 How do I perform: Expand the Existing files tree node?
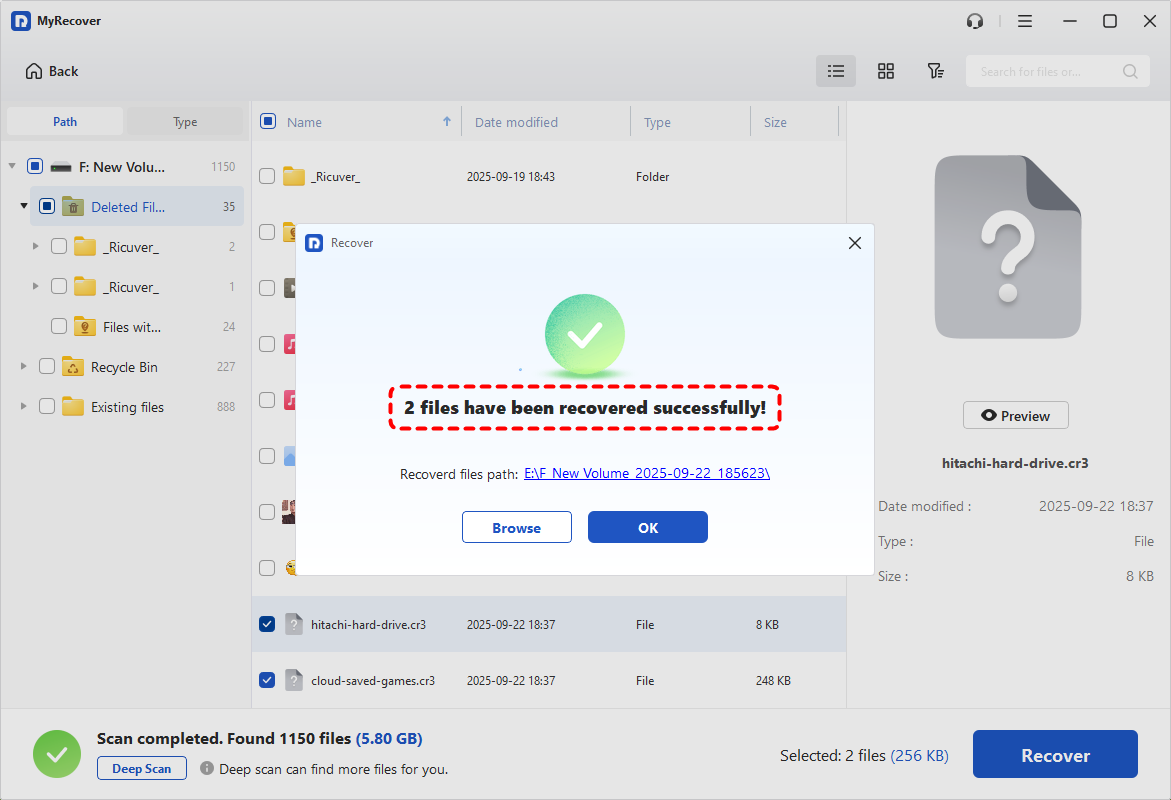[x=24, y=407]
